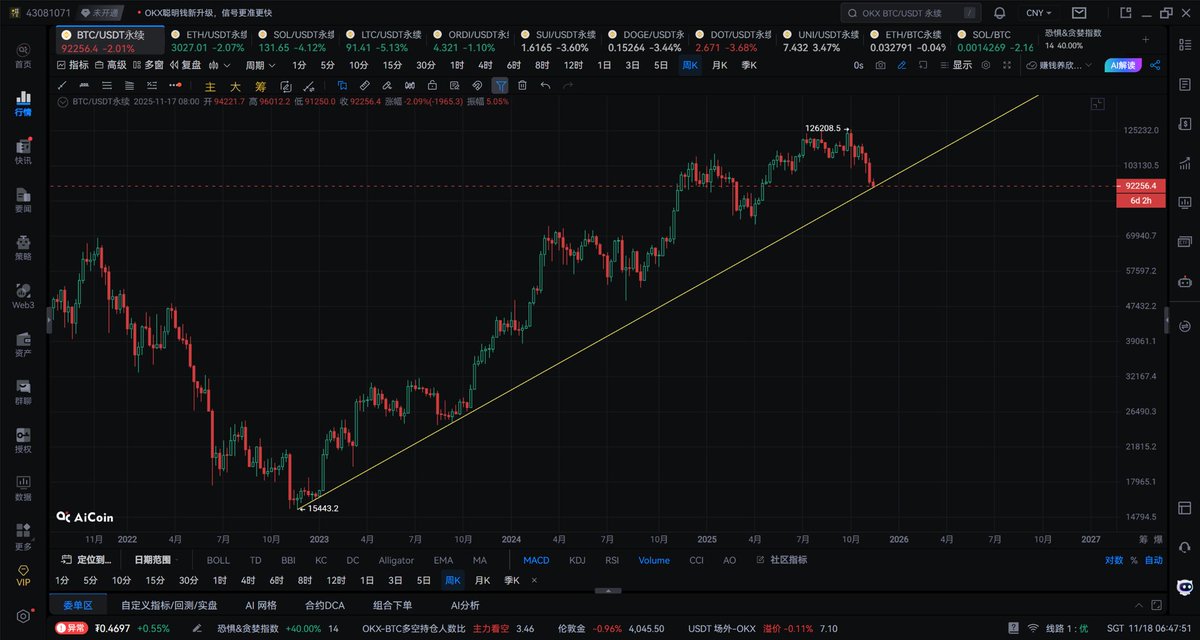Toggle the Alligator indicator
This screenshot has height=640, width=1200.
click(x=396, y=560)
